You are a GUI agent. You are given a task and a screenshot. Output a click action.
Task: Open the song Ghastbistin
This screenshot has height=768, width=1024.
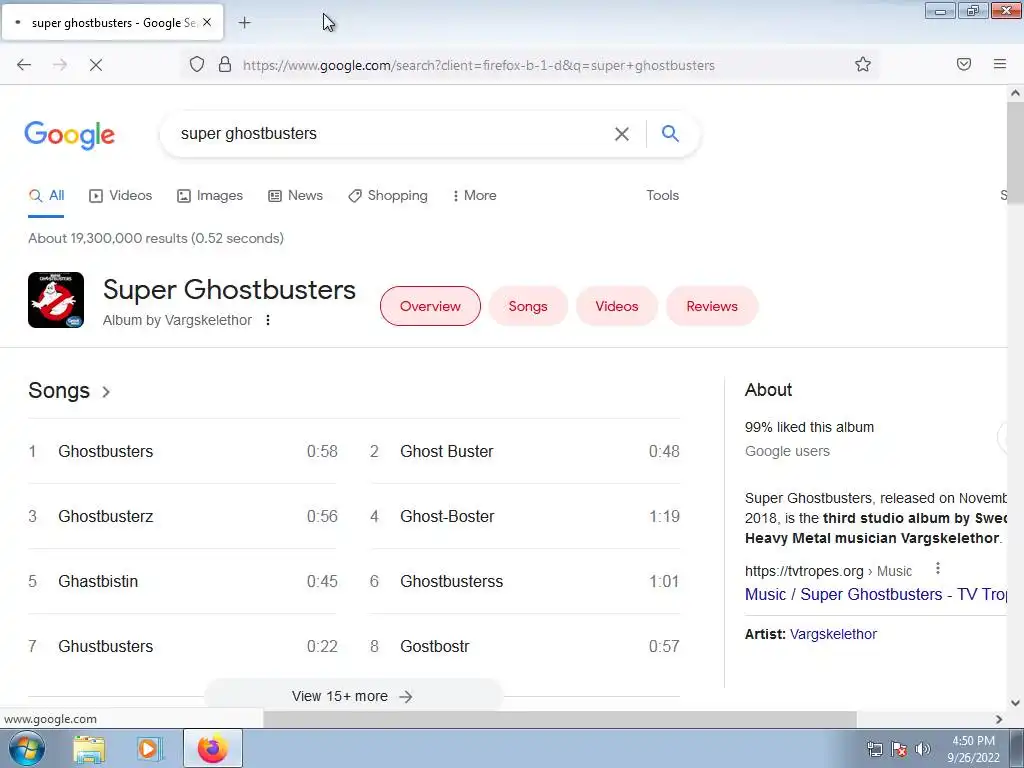(x=183, y=581)
